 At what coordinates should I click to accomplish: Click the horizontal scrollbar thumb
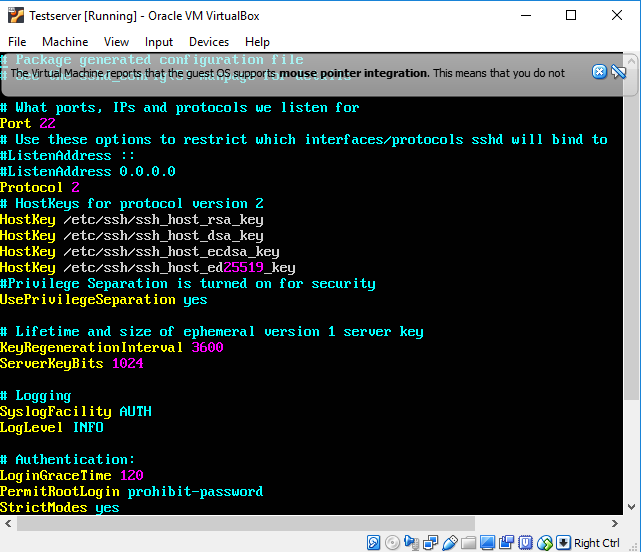coord(246,523)
